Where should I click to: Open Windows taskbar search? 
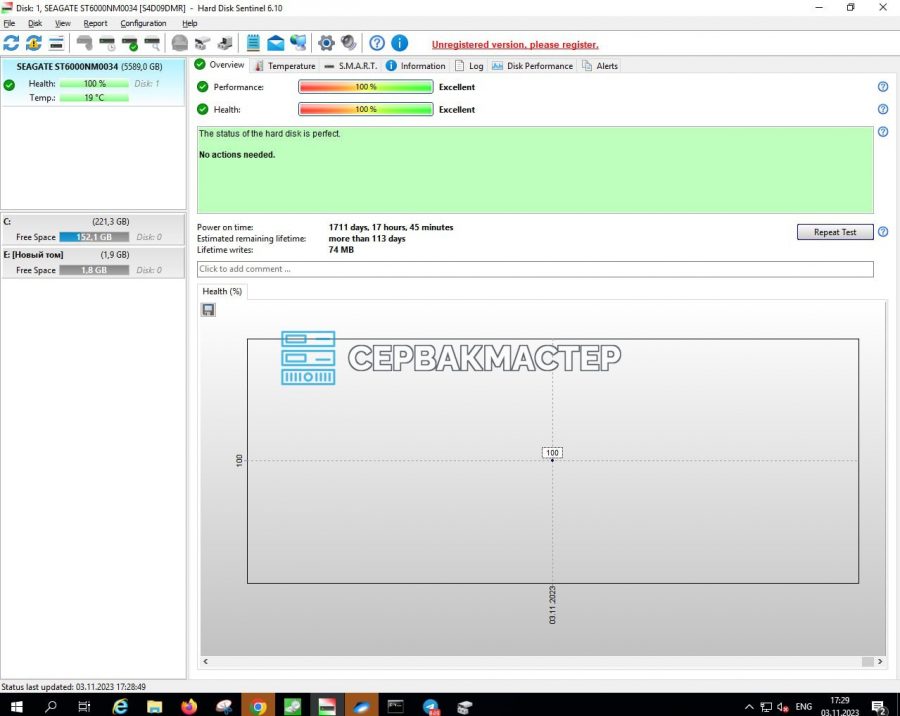tap(51, 706)
